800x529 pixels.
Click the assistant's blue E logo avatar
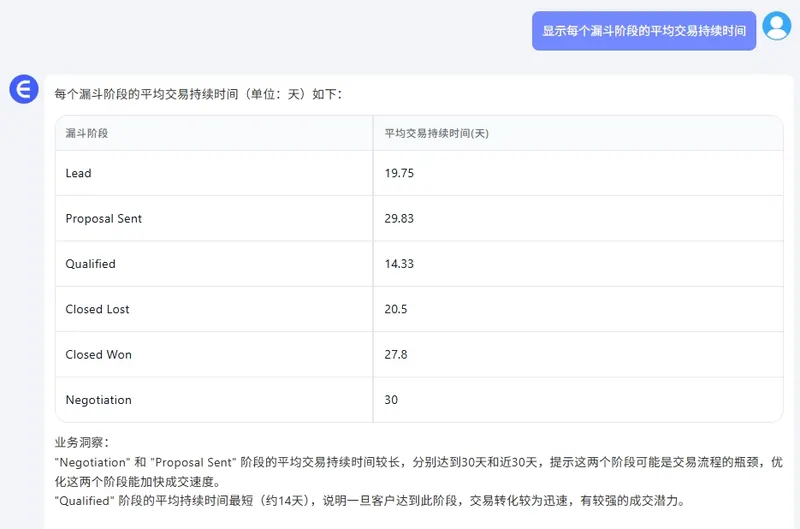24,89
